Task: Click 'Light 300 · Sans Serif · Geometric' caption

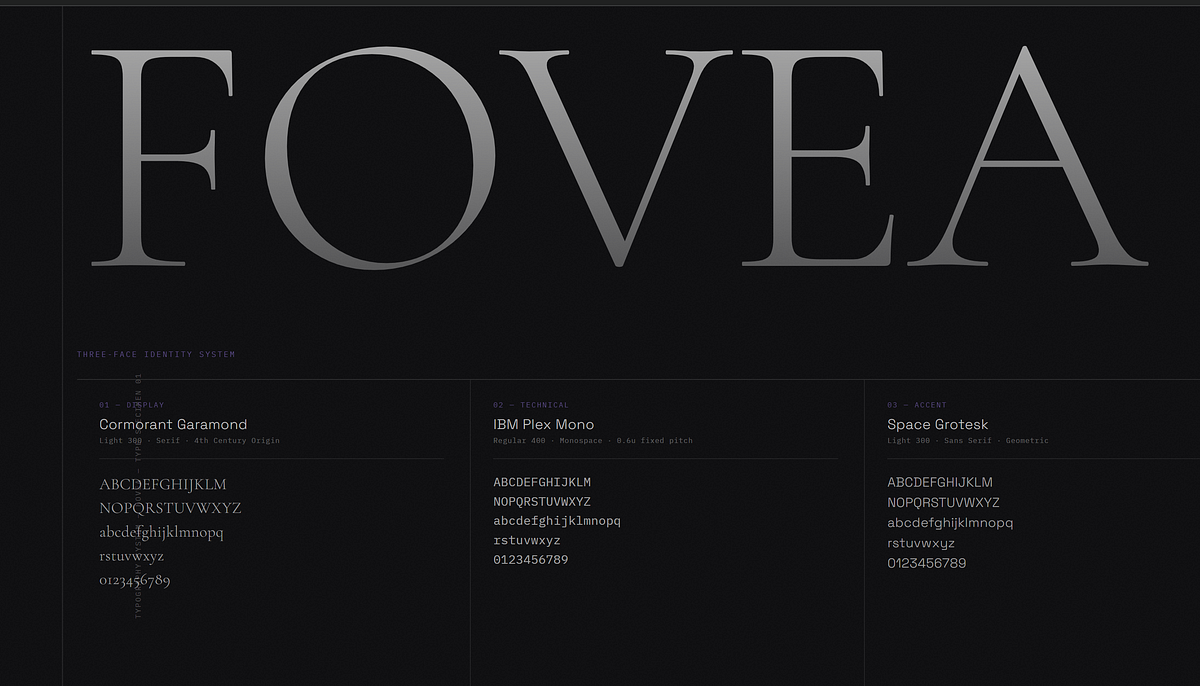Action: (968, 441)
